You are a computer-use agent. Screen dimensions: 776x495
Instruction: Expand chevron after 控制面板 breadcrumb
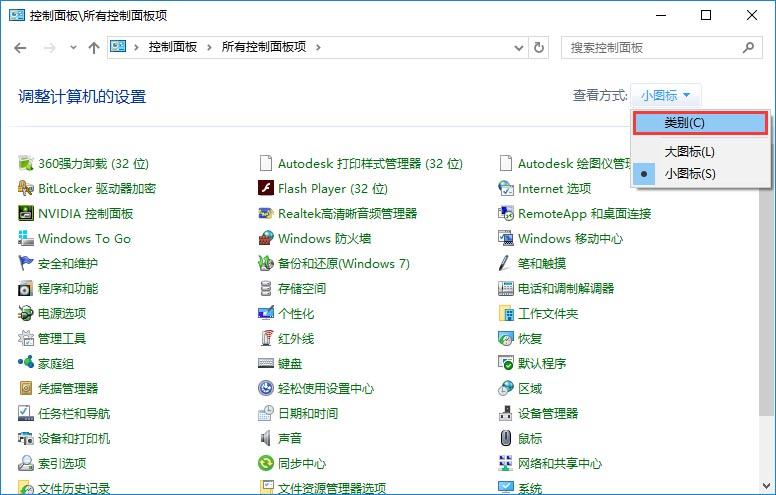coord(209,48)
